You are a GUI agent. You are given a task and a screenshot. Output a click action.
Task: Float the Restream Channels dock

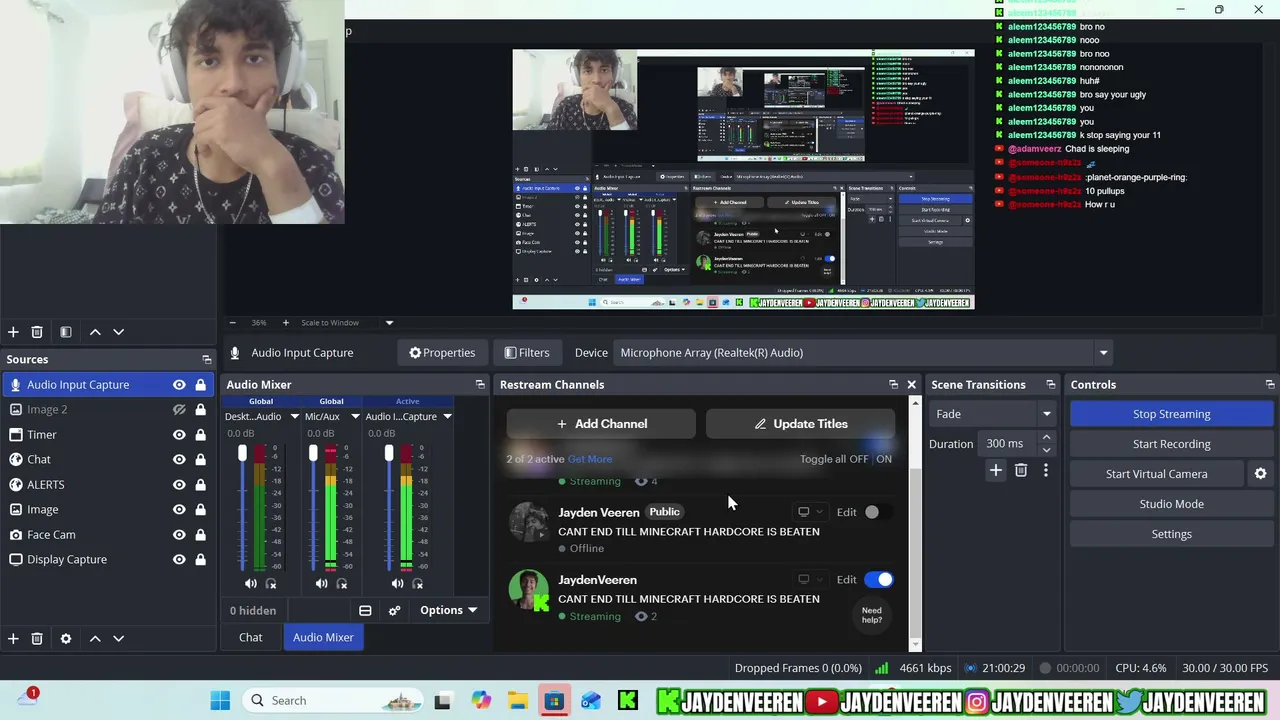click(x=893, y=385)
